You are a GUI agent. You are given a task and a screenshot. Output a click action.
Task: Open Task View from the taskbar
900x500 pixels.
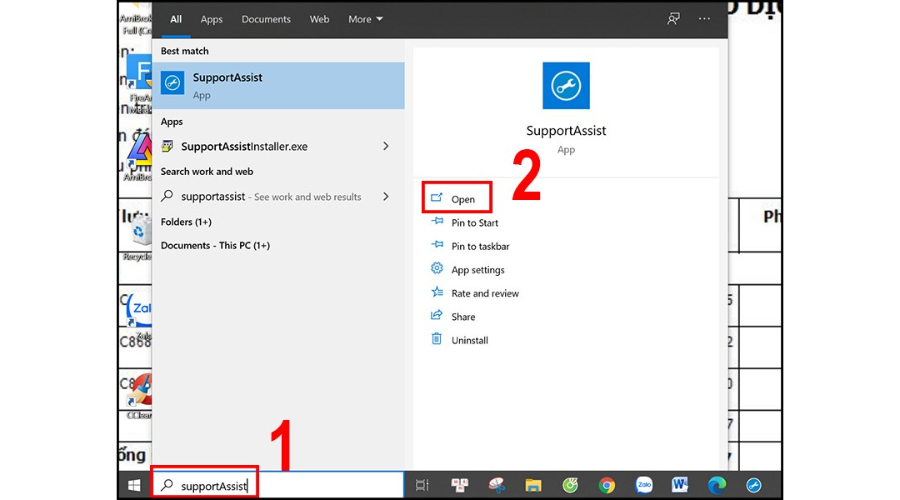coord(422,486)
